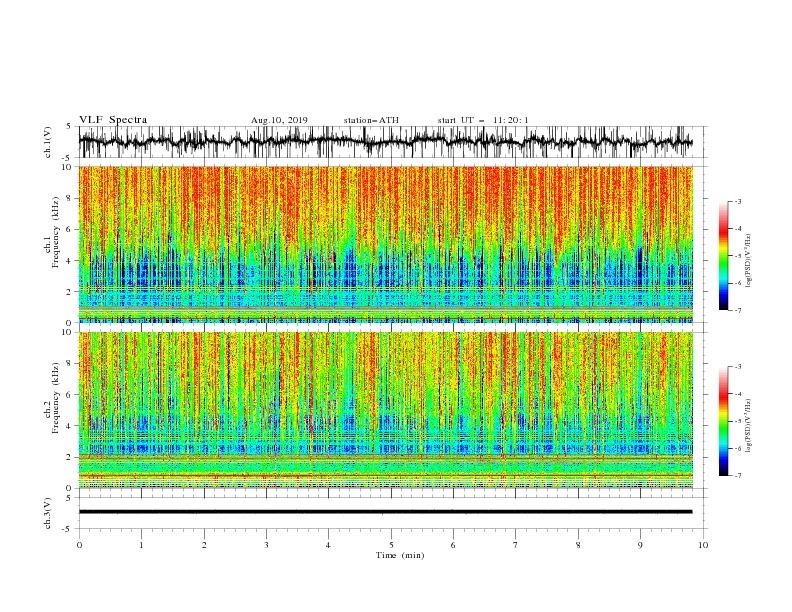Click the "9" label on the time axis
Viewport: 792px width, 612px height.
click(x=640, y=545)
